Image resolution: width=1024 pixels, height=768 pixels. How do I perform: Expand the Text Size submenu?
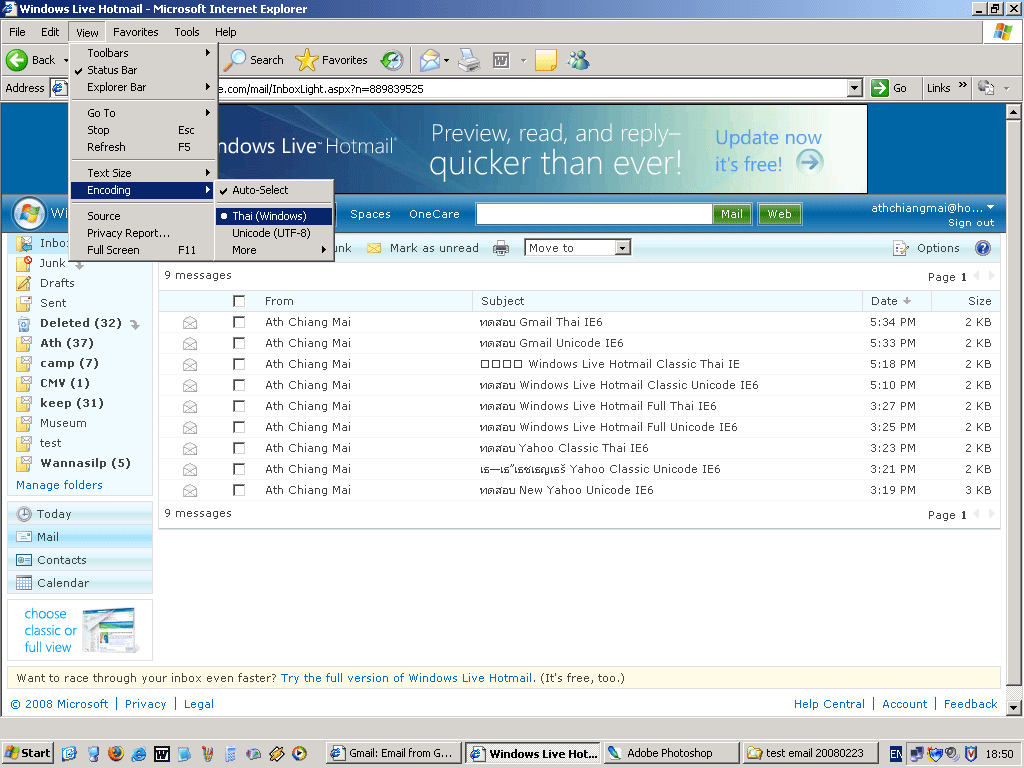[x=144, y=173]
